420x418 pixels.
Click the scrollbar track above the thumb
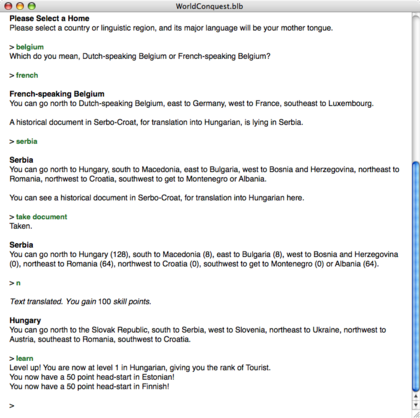416,87
